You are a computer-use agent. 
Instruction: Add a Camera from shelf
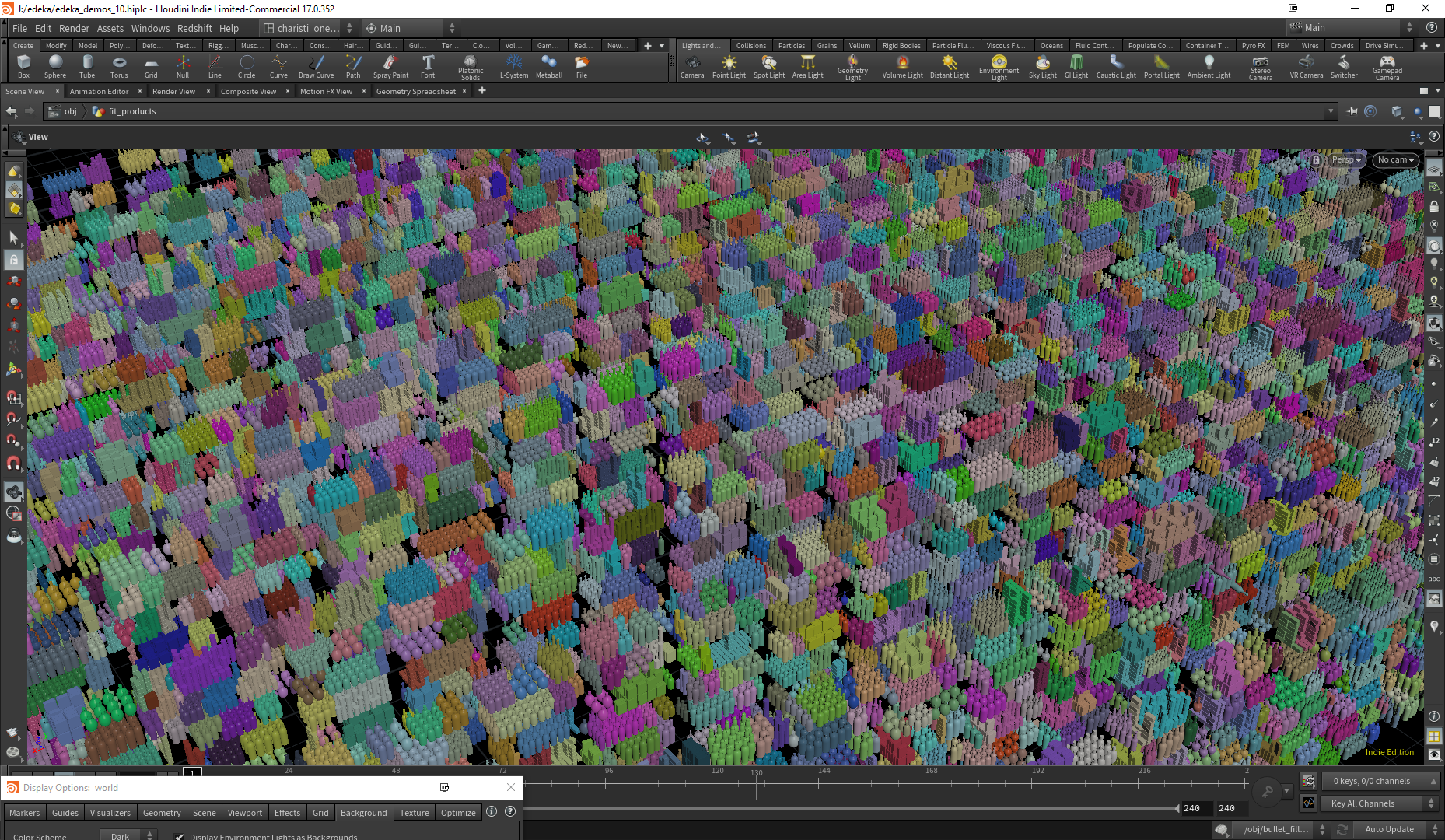click(691, 66)
